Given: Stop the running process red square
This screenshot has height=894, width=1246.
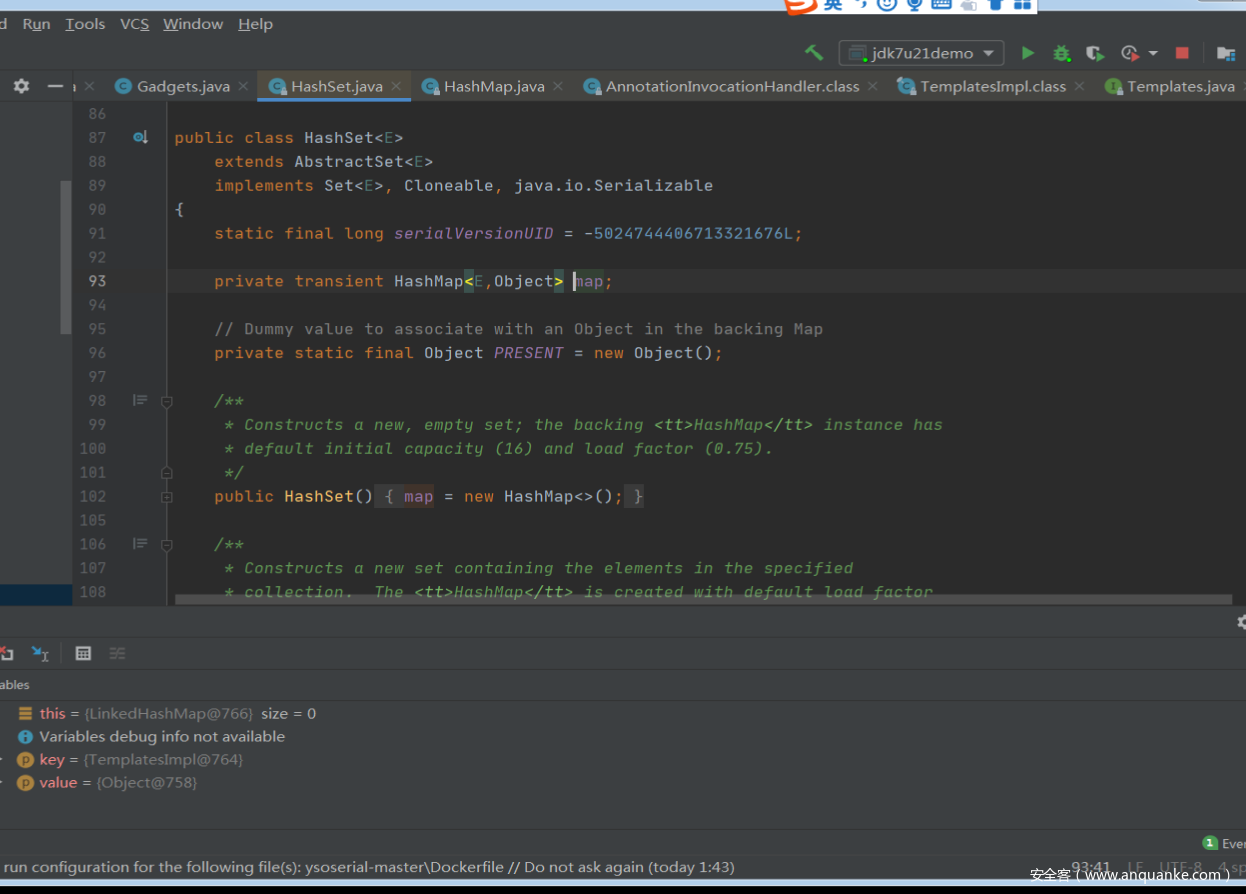Looking at the screenshot, I should 1182,53.
